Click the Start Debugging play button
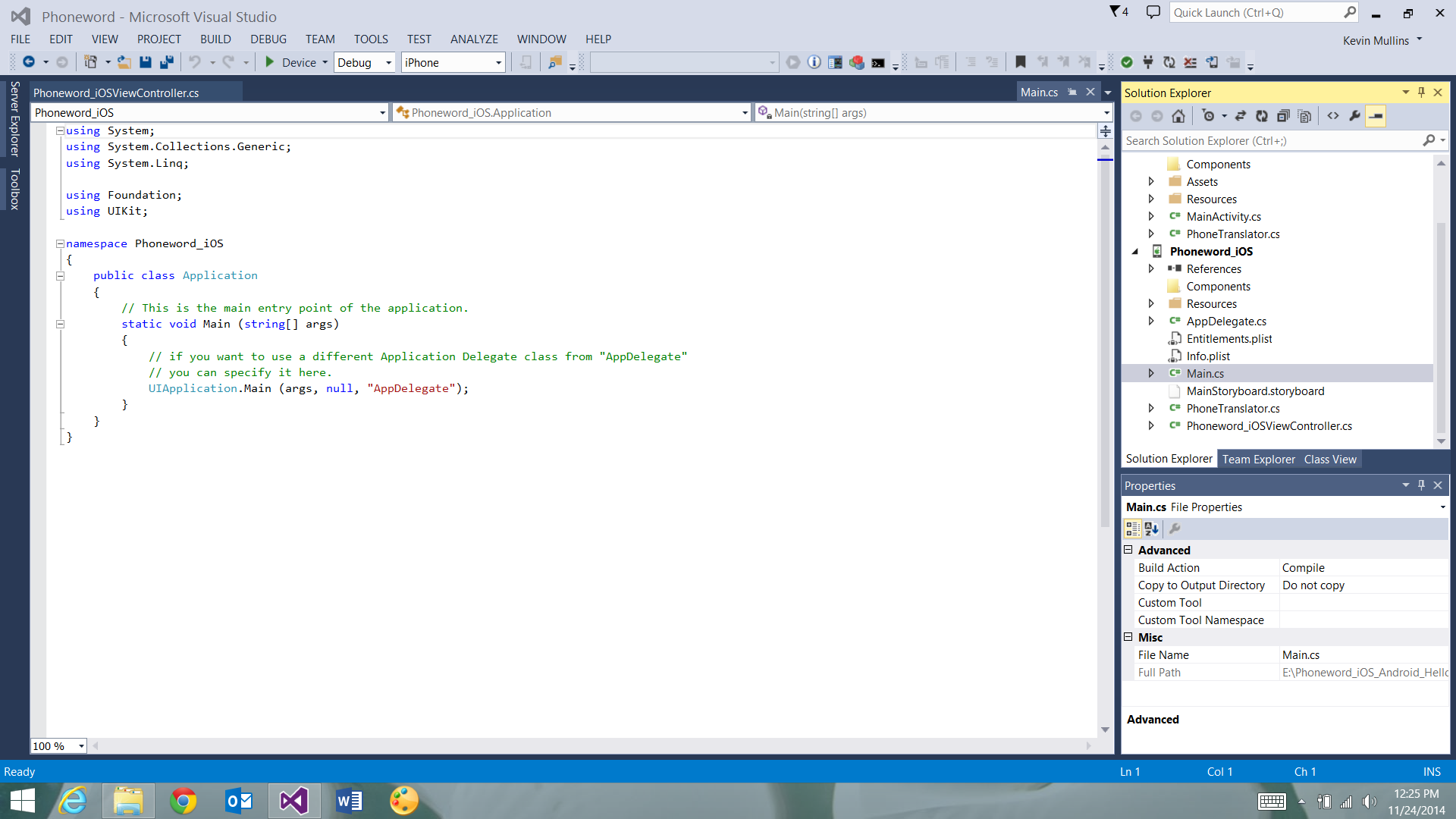This screenshot has height=819, width=1456. (269, 62)
